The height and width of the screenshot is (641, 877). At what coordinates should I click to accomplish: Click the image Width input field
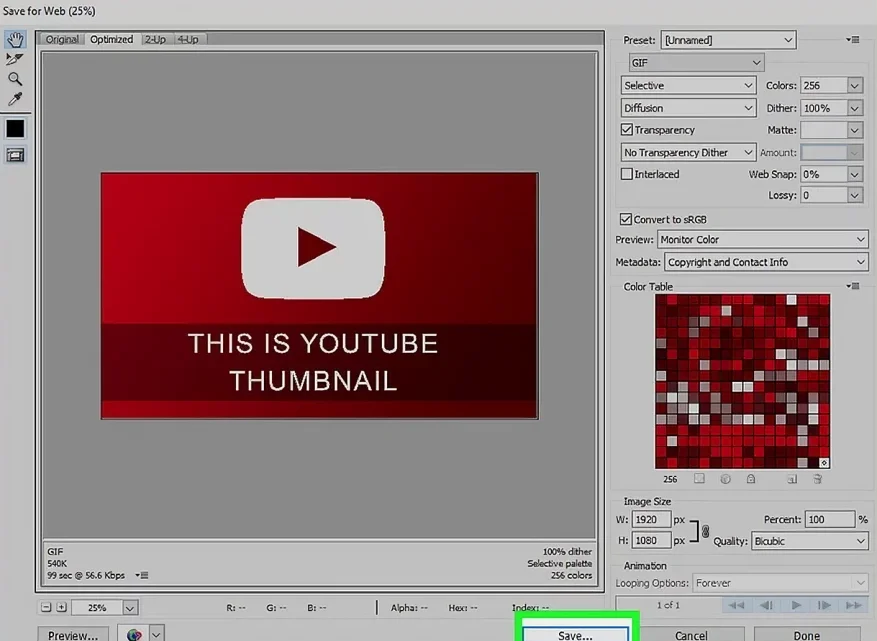coord(651,519)
